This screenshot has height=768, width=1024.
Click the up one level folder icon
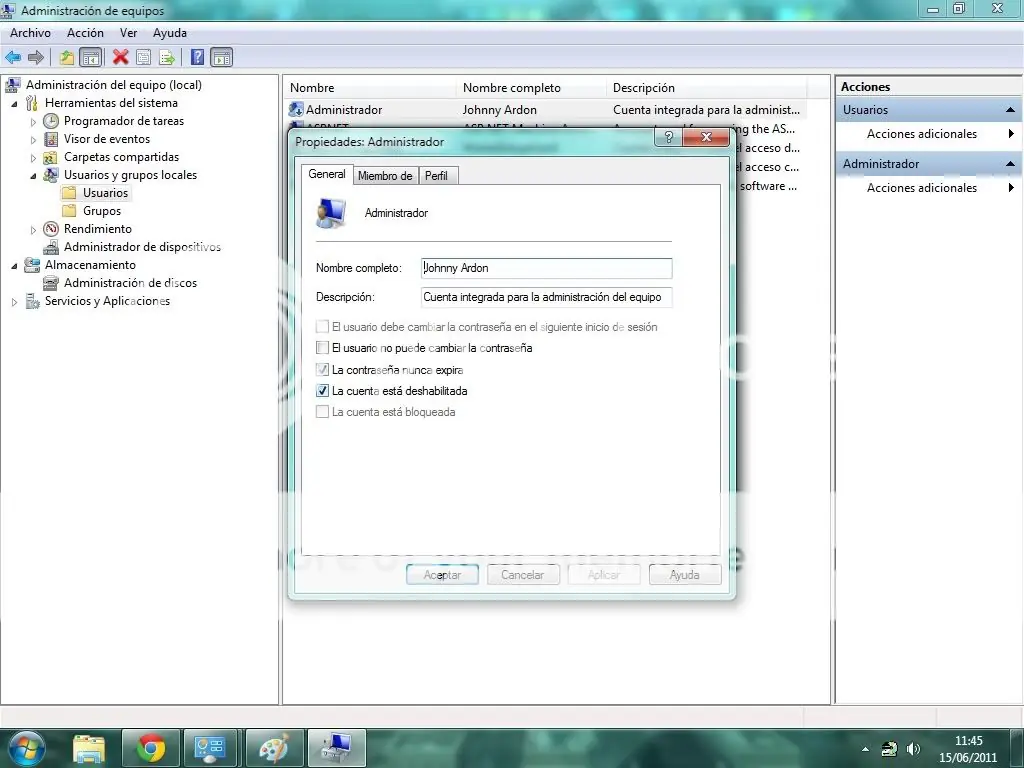click(x=67, y=57)
